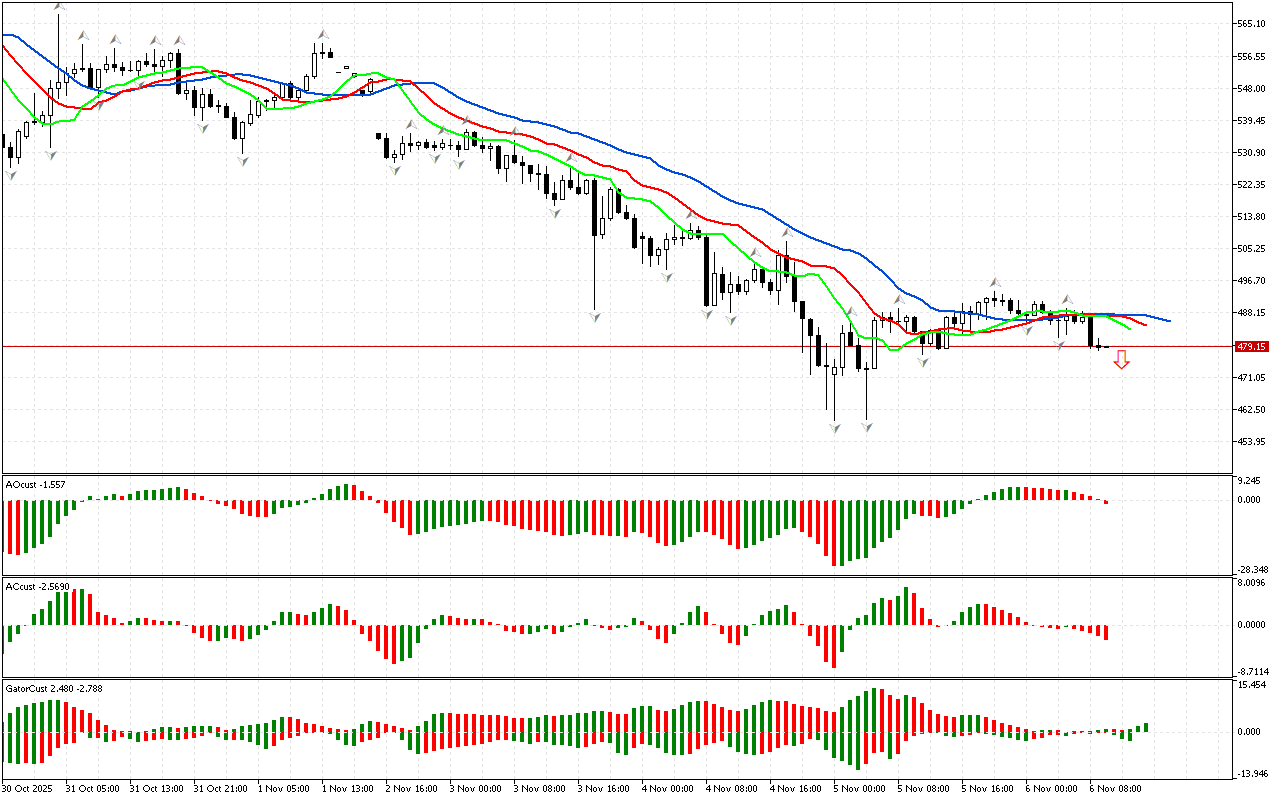Click the up fractal at the chart's highest wick
Image resolution: width=1280 pixels, height=800 pixels.
tap(58, 8)
